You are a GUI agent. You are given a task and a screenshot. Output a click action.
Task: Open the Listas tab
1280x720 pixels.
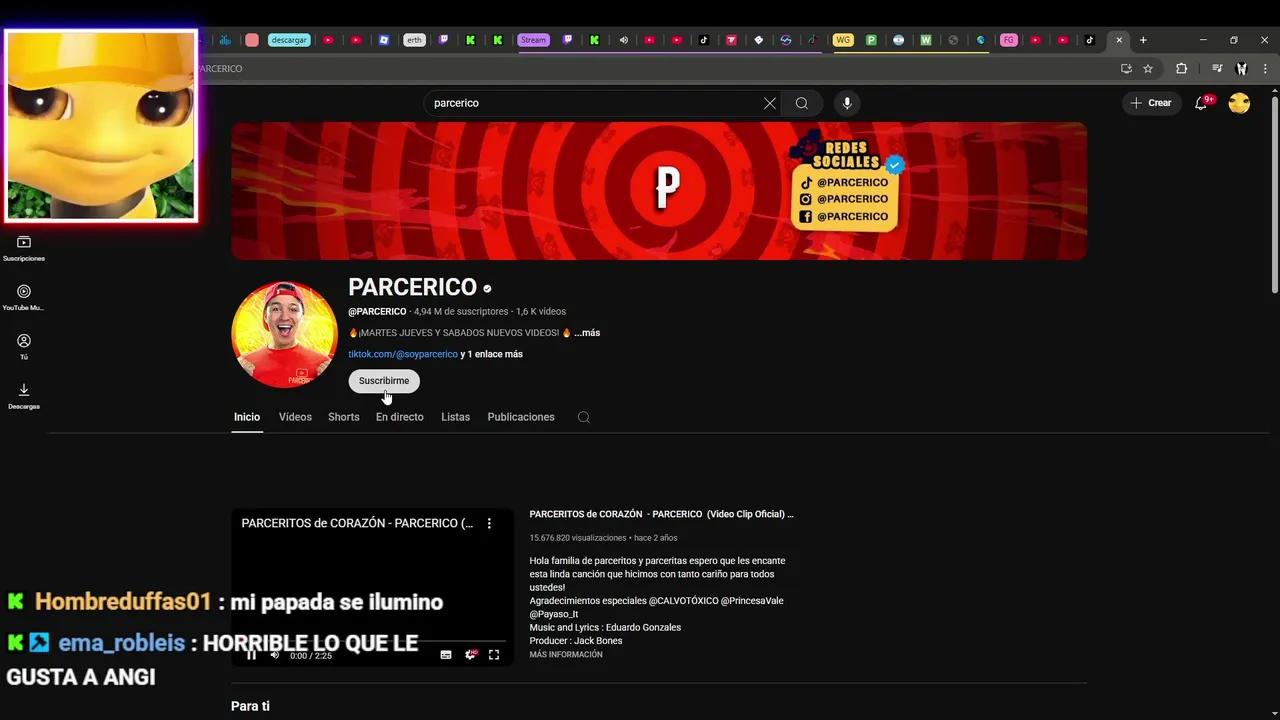click(455, 417)
